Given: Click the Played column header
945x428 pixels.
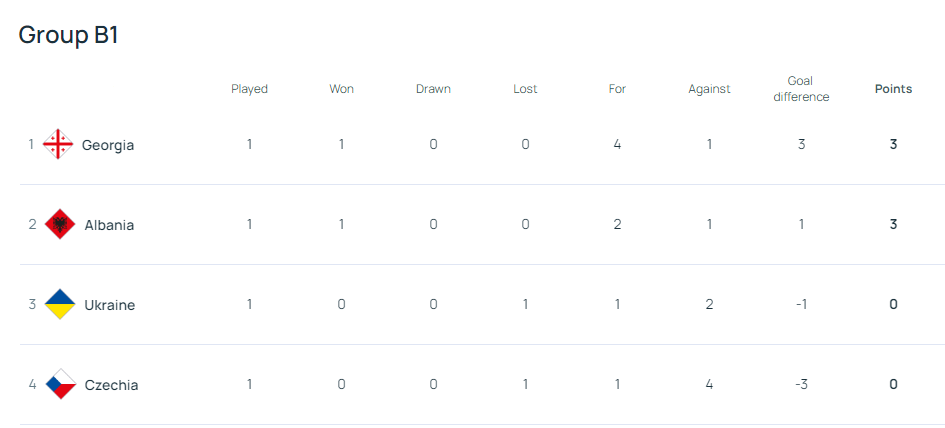Looking at the screenshot, I should point(249,89).
